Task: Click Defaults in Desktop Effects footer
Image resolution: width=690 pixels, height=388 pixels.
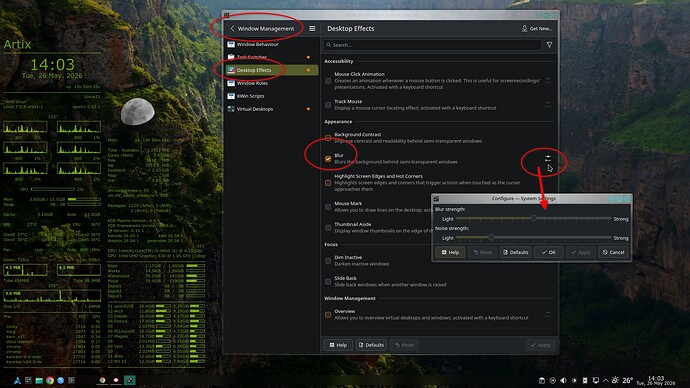Action: click(x=371, y=345)
